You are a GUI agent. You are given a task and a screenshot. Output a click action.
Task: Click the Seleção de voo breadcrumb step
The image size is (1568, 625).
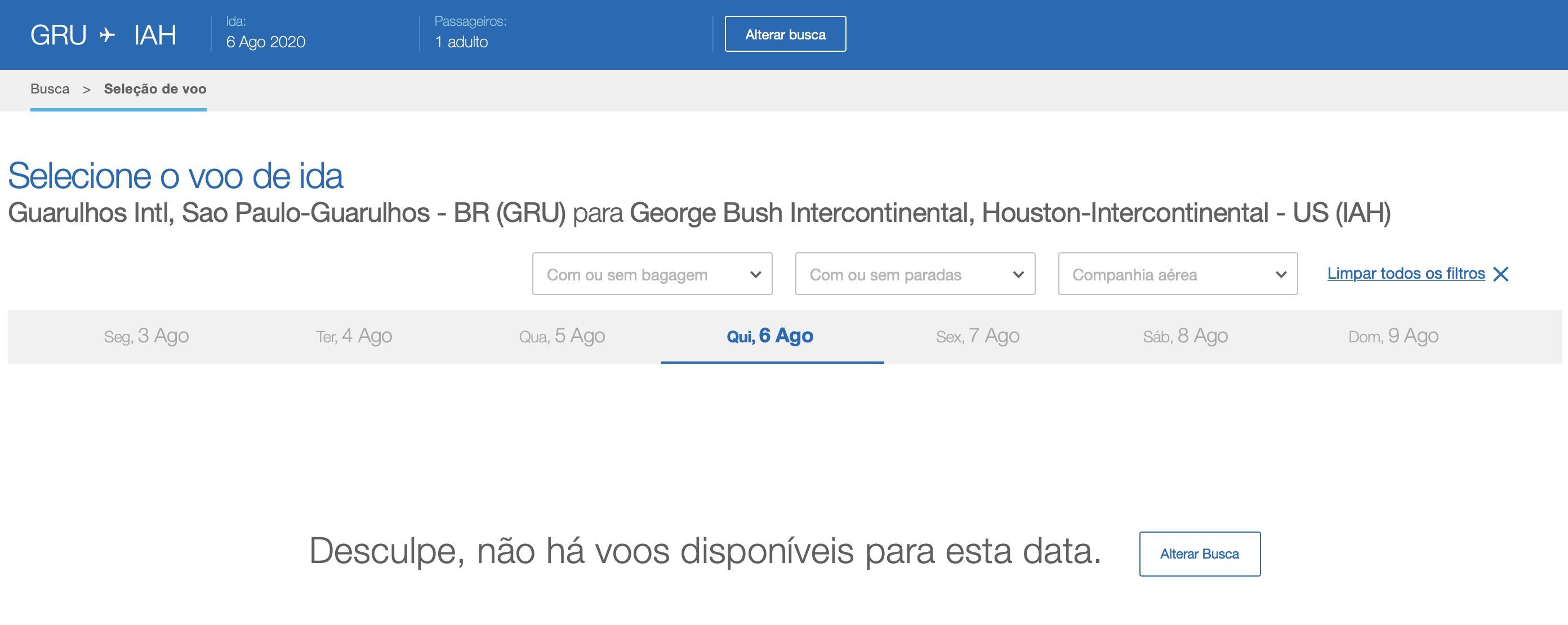[155, 89]
